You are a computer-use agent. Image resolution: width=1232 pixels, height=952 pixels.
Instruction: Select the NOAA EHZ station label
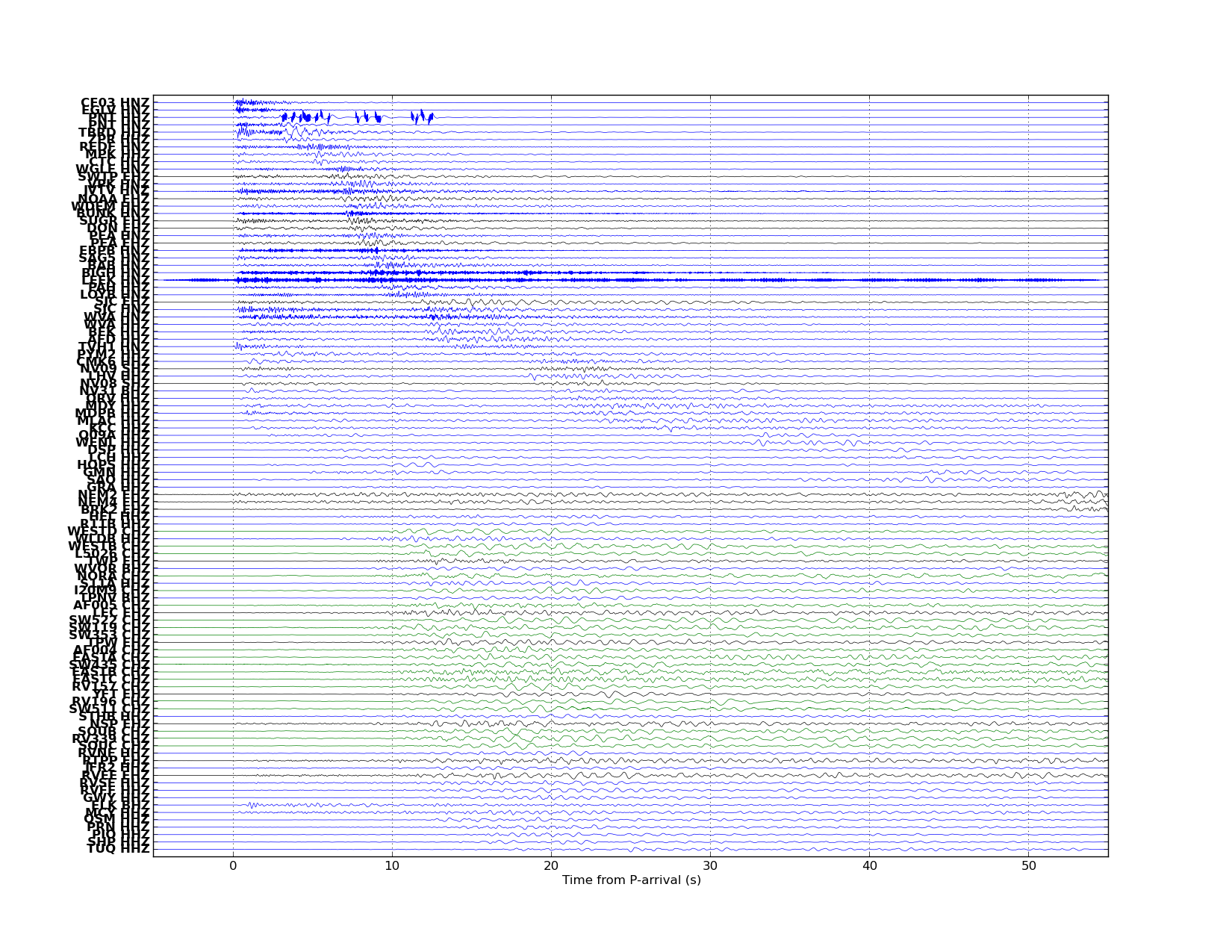pos(113,199)
